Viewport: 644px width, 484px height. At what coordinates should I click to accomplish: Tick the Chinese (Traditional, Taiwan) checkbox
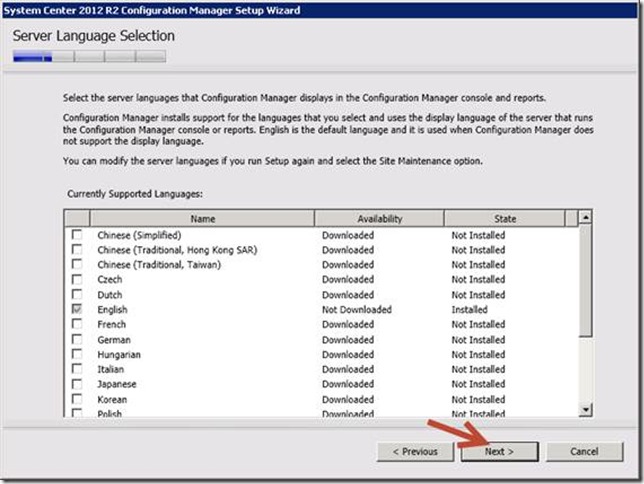point(77,265)
